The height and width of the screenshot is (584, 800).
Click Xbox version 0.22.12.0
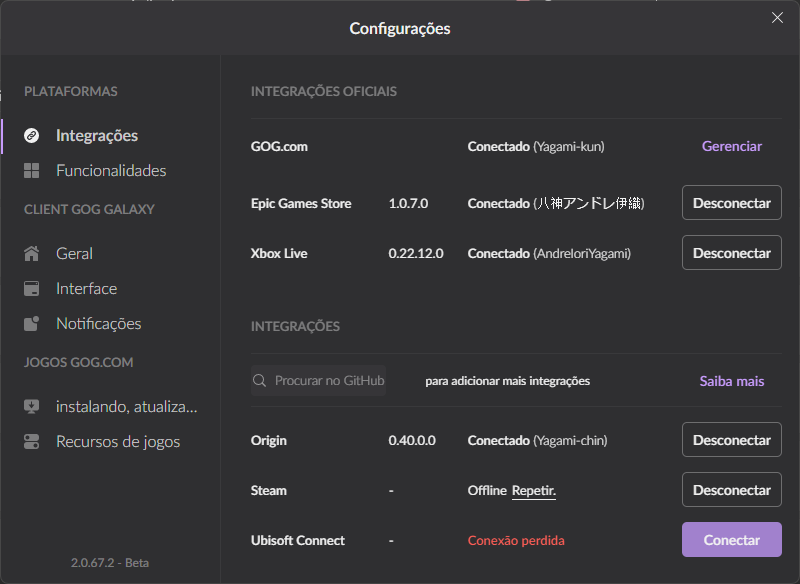pos(416,253)
